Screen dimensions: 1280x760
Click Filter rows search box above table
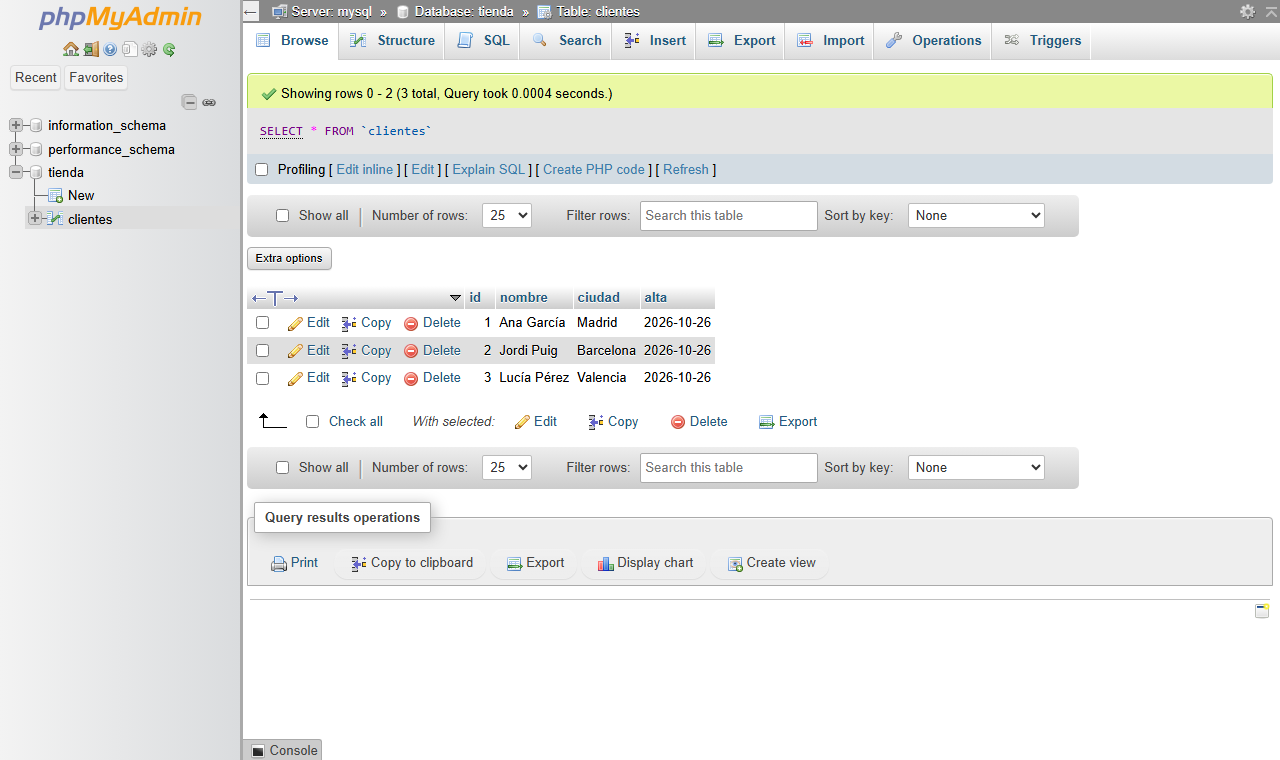pyautogui.click(x=729, y=215)
